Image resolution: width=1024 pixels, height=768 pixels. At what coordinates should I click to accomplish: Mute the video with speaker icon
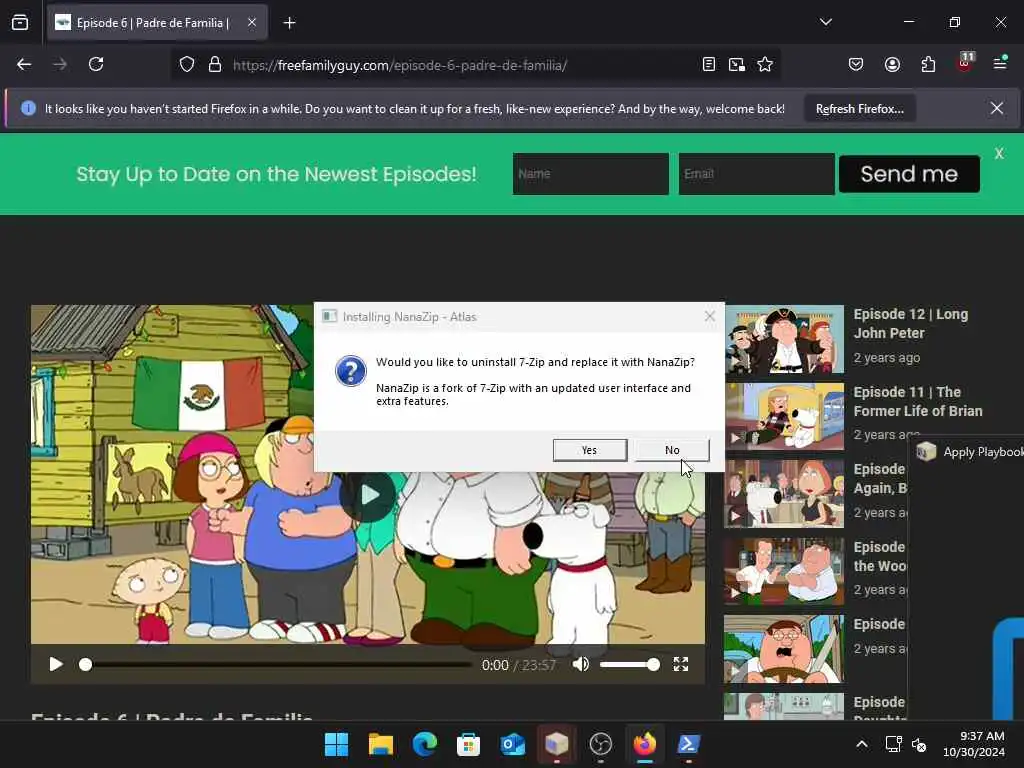[x=581, y=664]
